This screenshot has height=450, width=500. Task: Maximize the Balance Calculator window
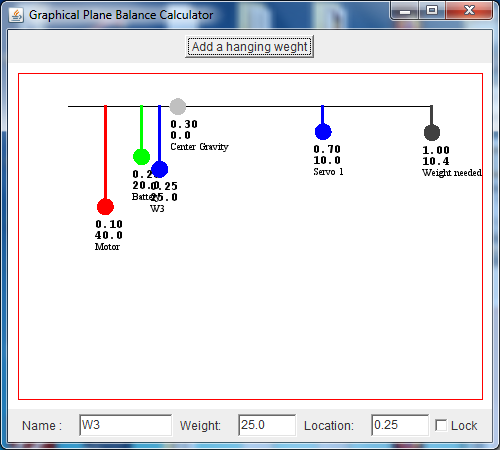tap(432, 11)
